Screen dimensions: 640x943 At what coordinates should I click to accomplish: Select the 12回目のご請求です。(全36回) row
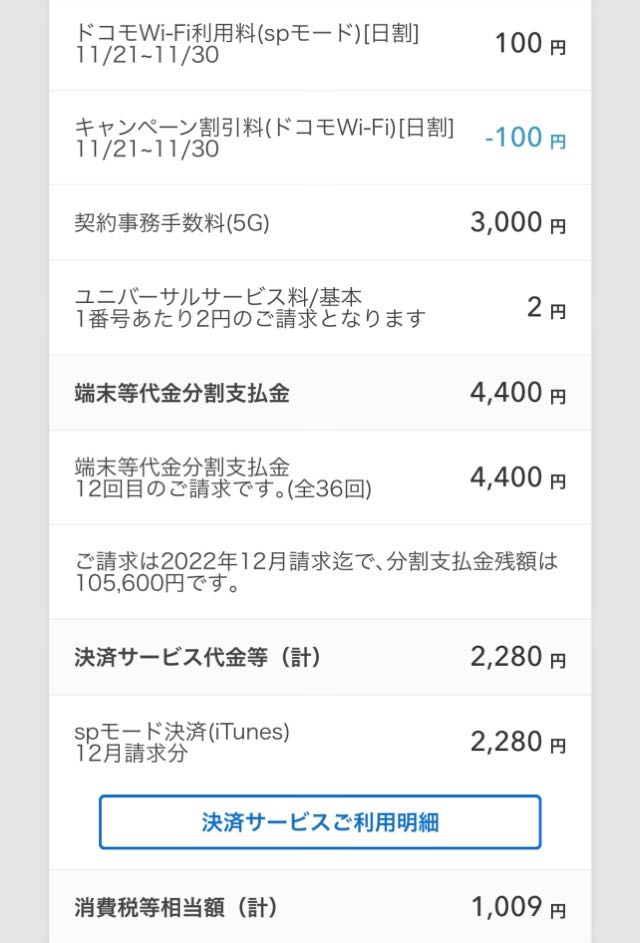pyautogui.click(x=320, y=478)
